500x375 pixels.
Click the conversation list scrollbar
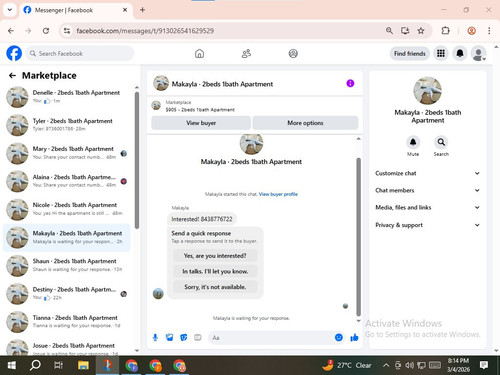pyautogui.click(x=137, y=161)
